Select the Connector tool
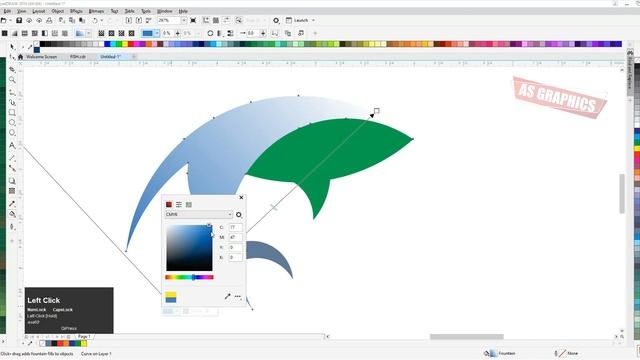Screen dimensions: 640x360 point(12,168)
